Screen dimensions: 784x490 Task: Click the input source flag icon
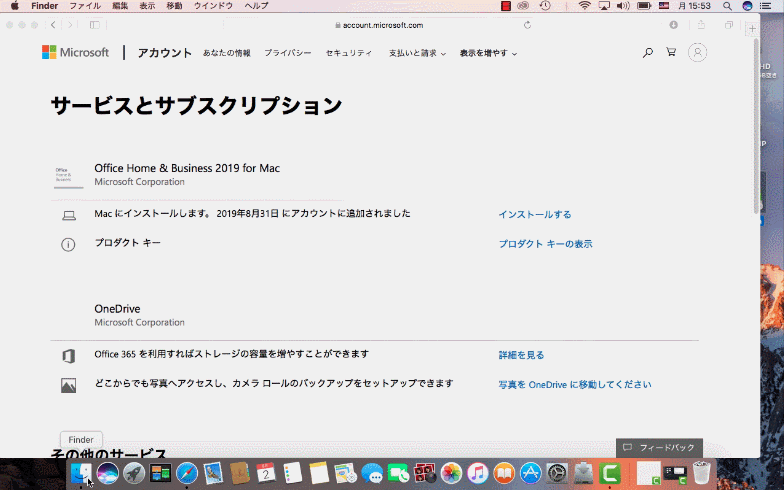point(664,6)
